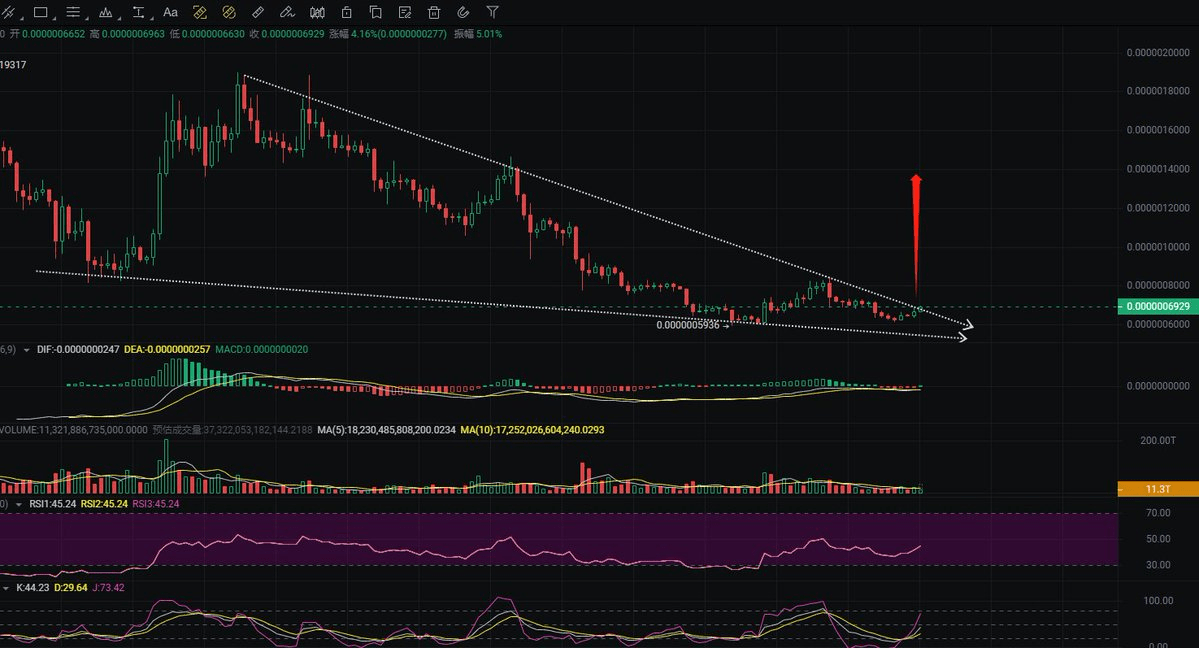The height and width of the screenshot is (648, 1199).
Task: Click the RSI2:45.24 label
Action: pyautogui.click(x=104, y=504)
